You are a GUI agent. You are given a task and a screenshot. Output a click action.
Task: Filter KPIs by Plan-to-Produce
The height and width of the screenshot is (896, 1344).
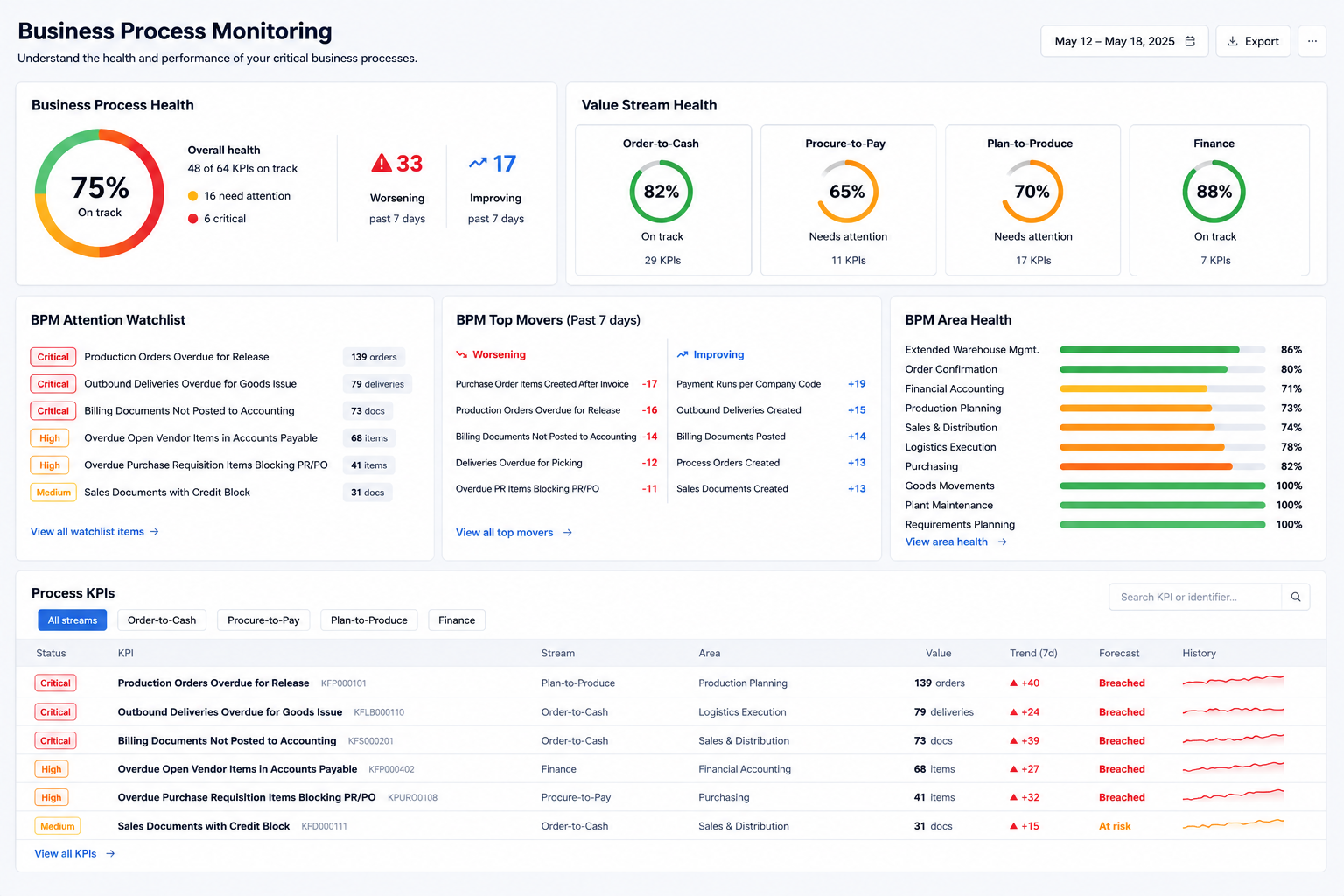tap(369, 620)
